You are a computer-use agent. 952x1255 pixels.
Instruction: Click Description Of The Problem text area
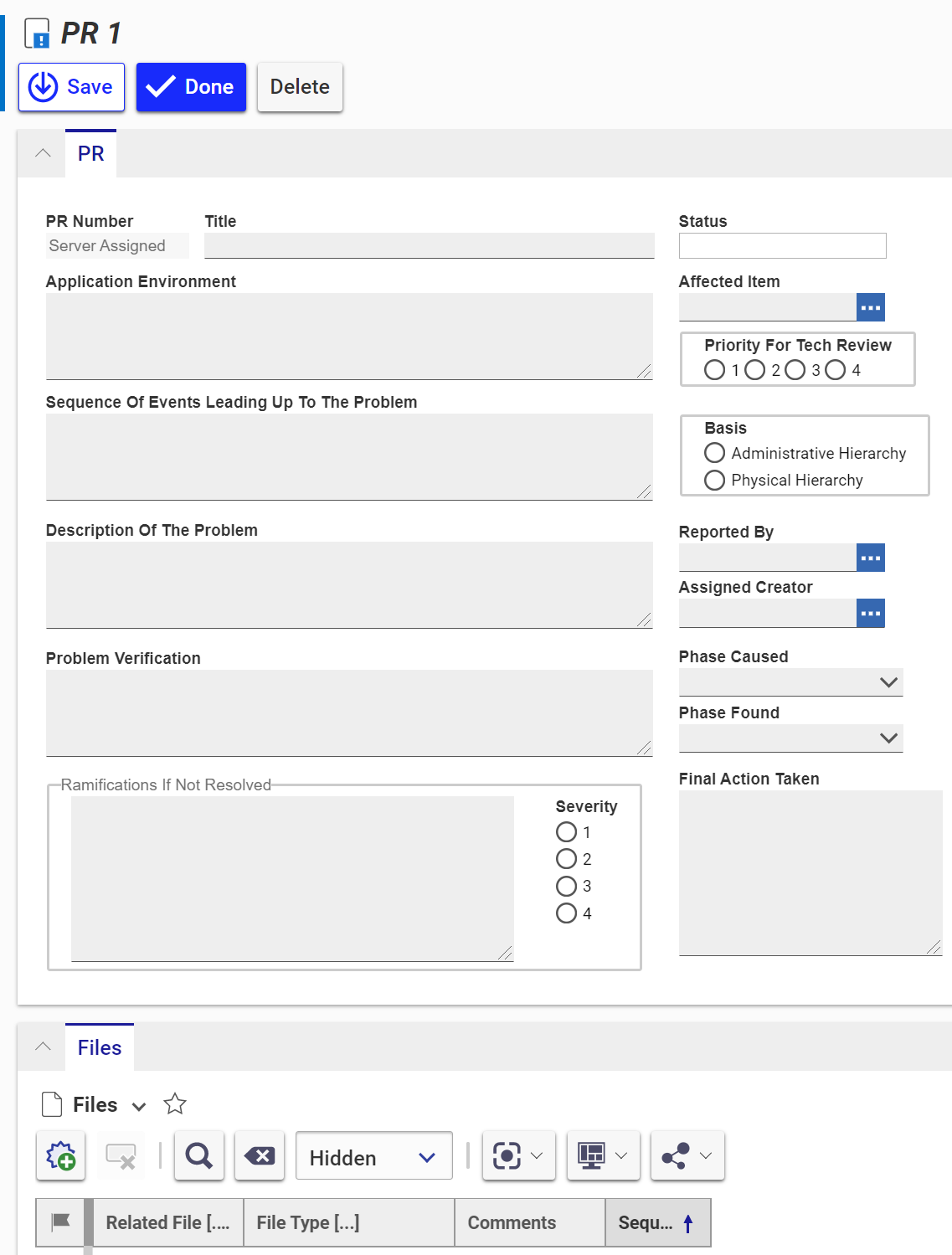(x=349, y=585)
